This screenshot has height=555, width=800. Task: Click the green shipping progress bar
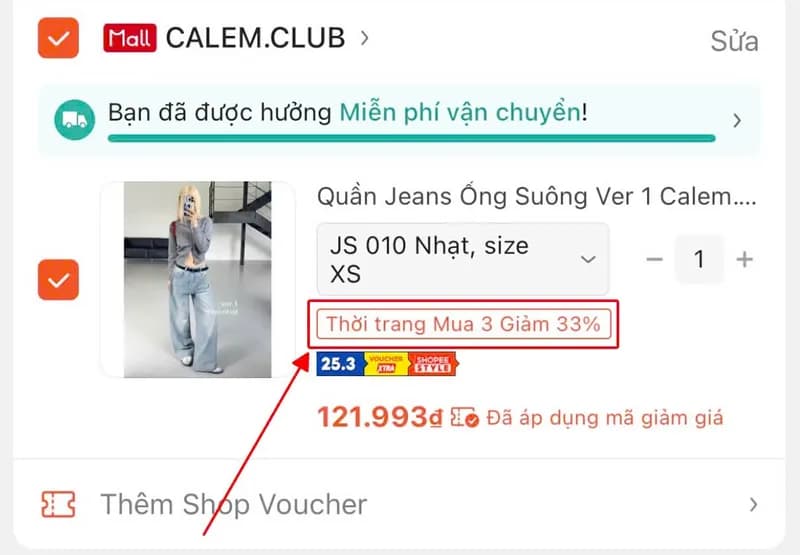pos(412,138)
